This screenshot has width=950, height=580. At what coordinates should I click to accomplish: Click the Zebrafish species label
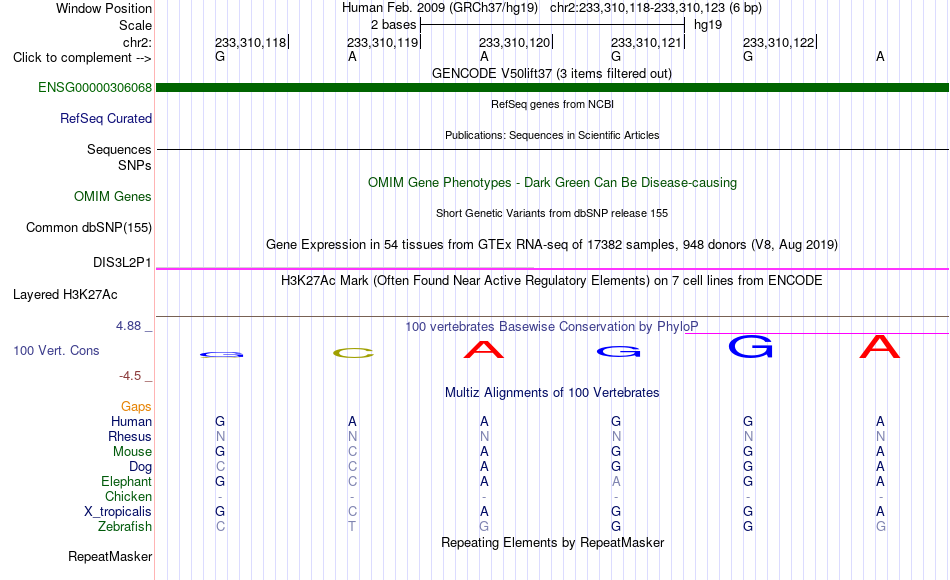(x=125, y=527)
